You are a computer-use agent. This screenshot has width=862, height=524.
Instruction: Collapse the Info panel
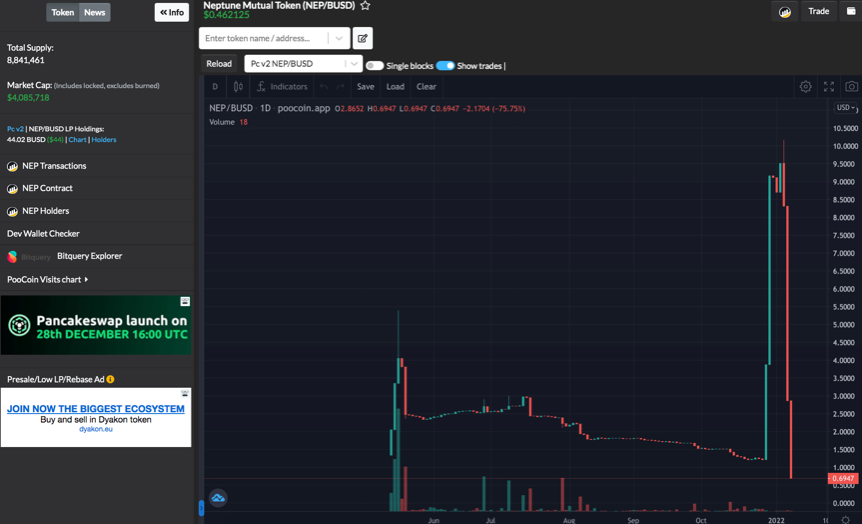pyautogui.click(x=172, y=12)
